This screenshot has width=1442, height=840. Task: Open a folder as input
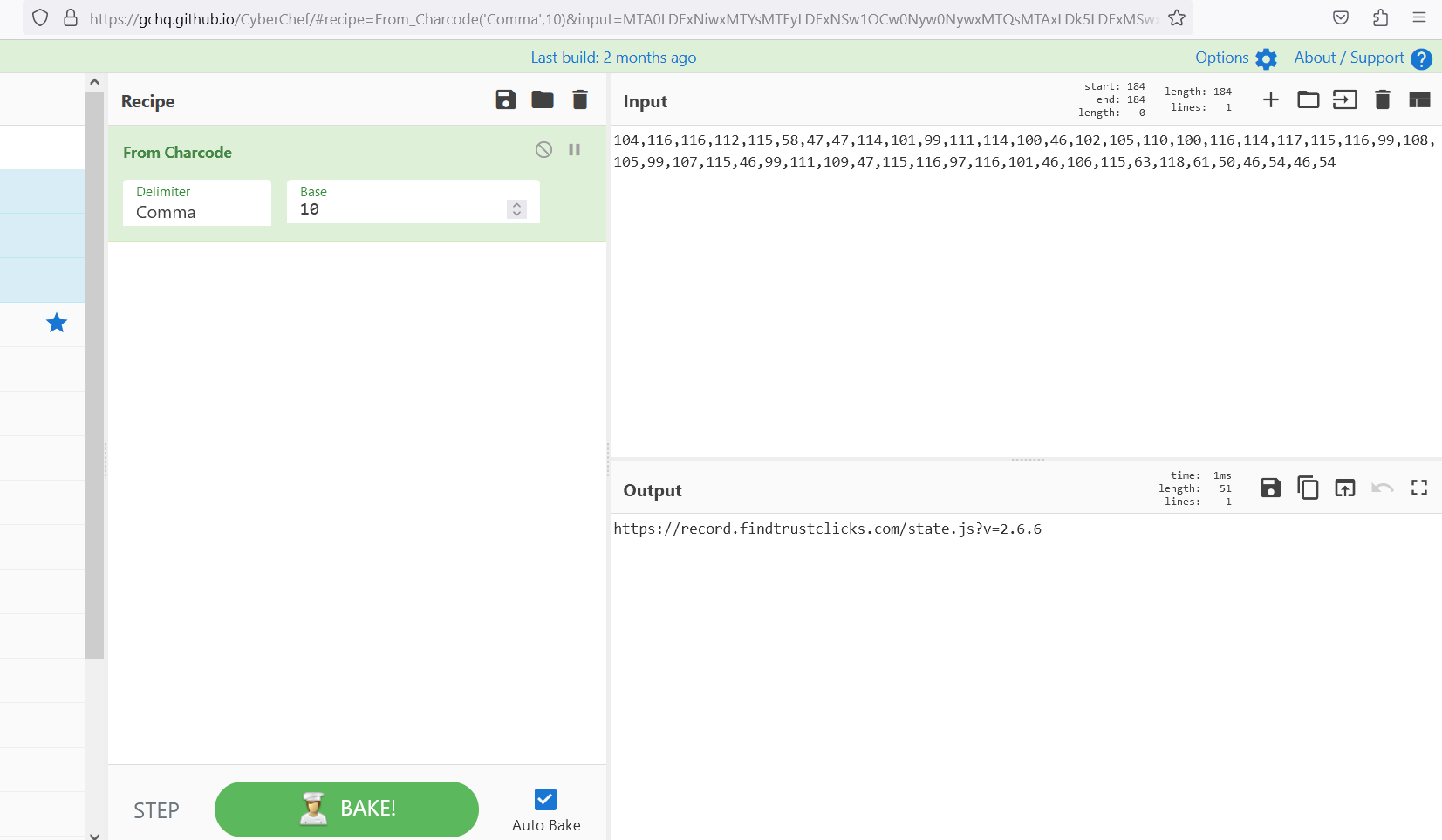point(1308,99)
